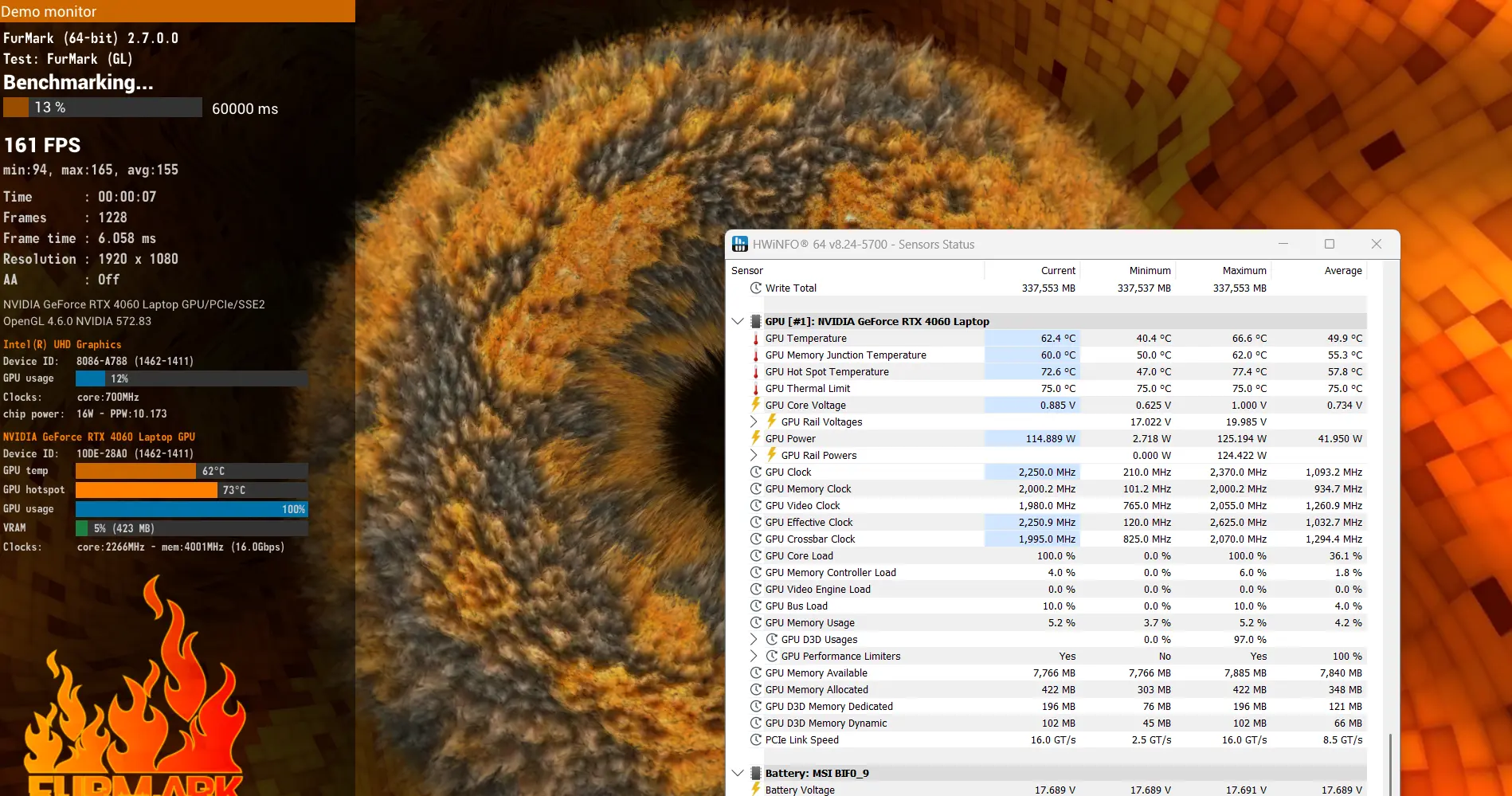Viewport: 1512px width, 796px height.
Task: Click the Current column header
Action: tap(1032, 271)
